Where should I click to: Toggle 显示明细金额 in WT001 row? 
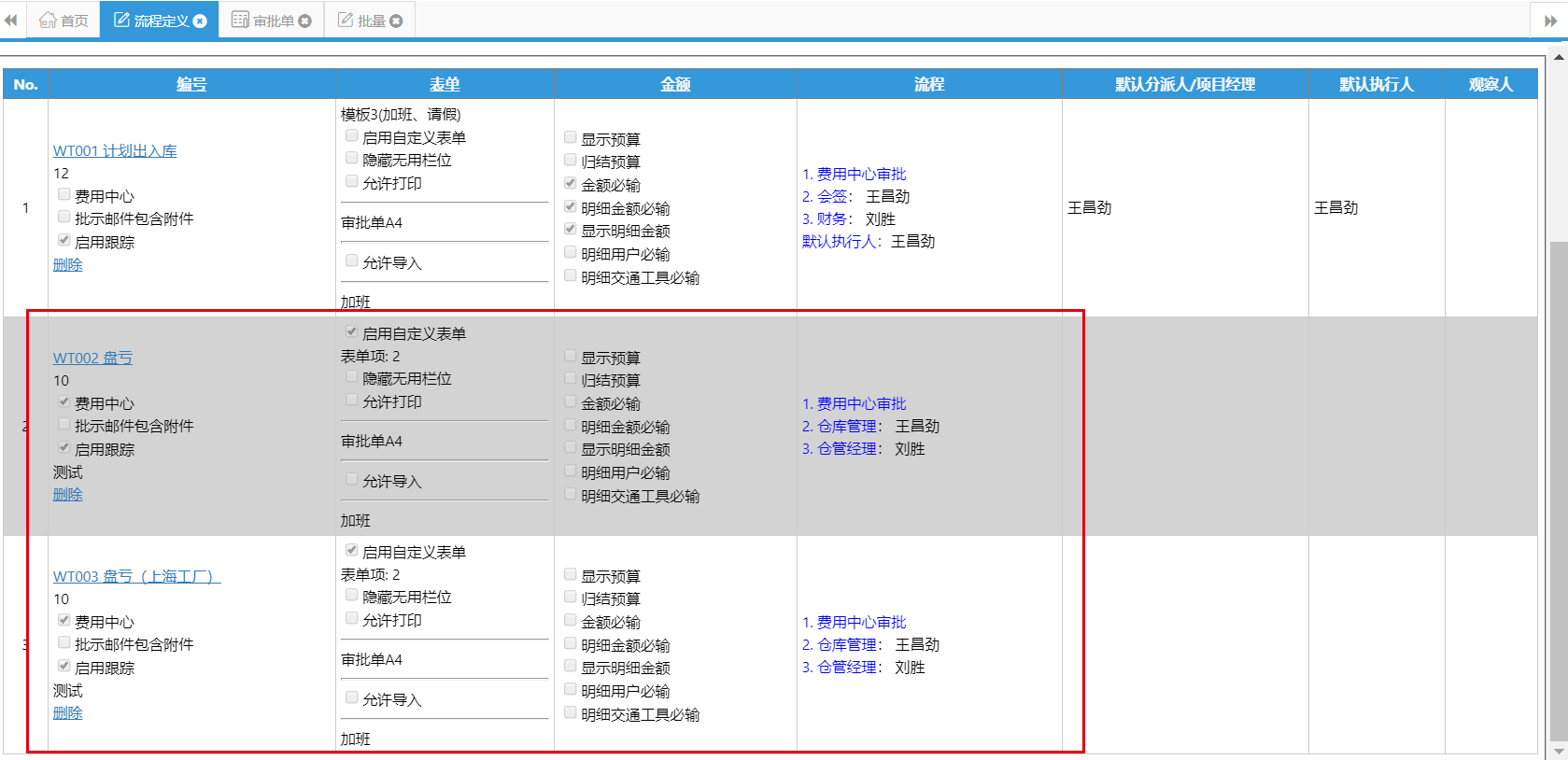[571, 229]
